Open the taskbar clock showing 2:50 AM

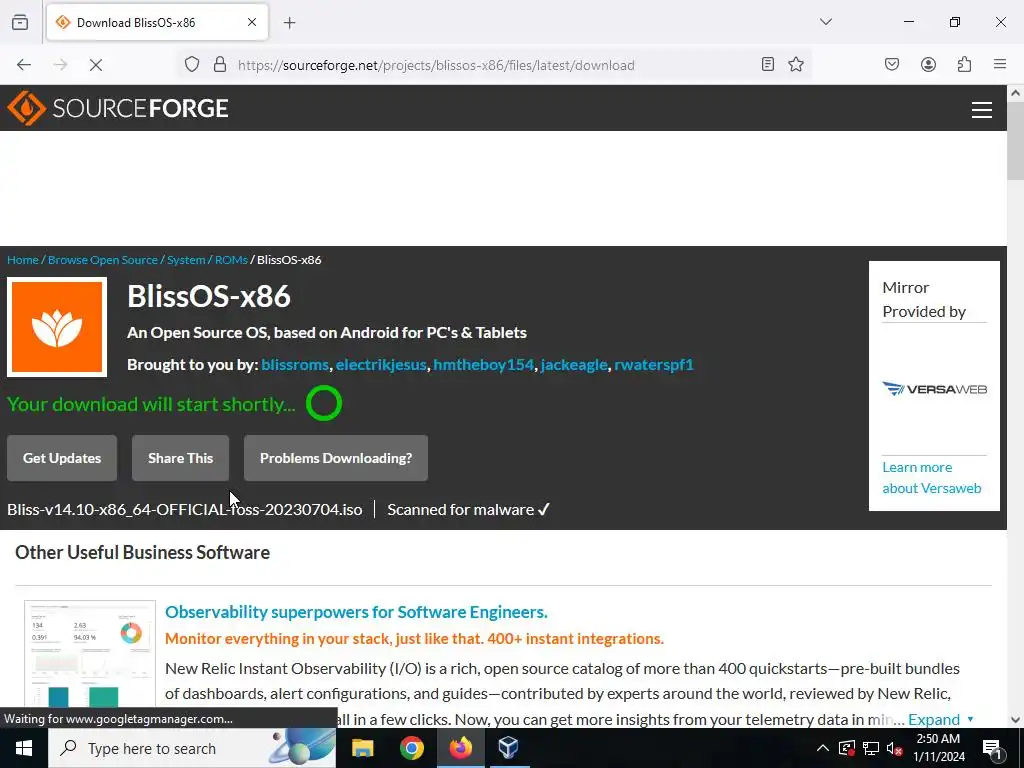point(938,748)
